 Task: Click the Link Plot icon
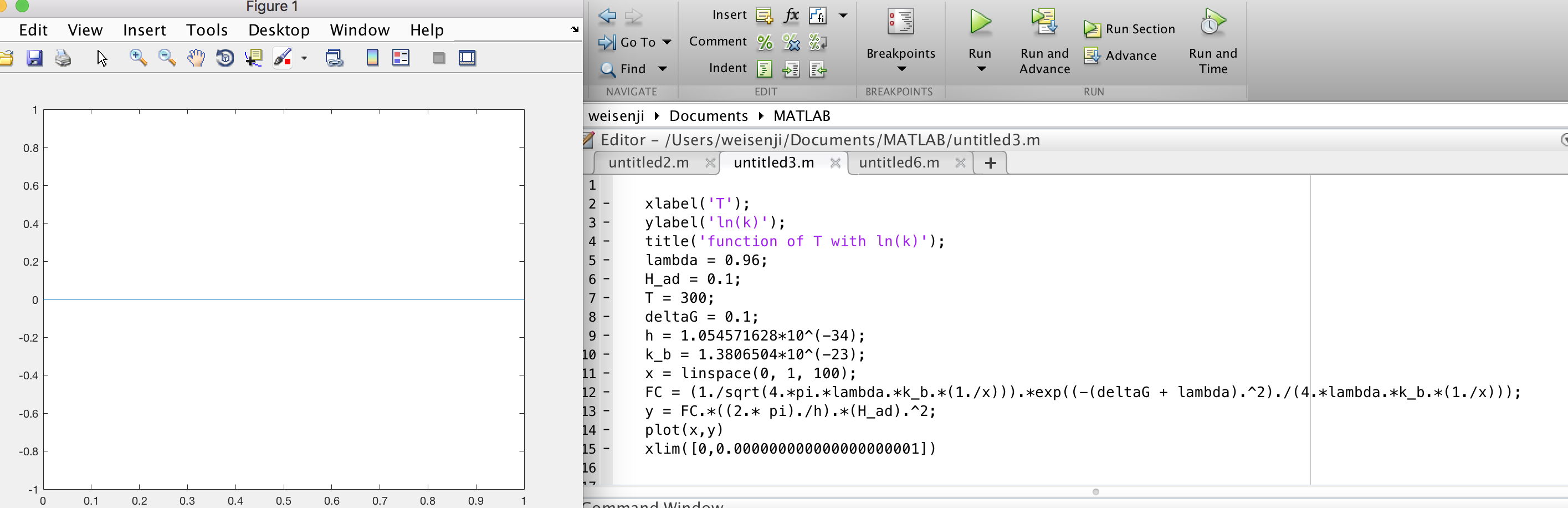[x=334, y=58]
